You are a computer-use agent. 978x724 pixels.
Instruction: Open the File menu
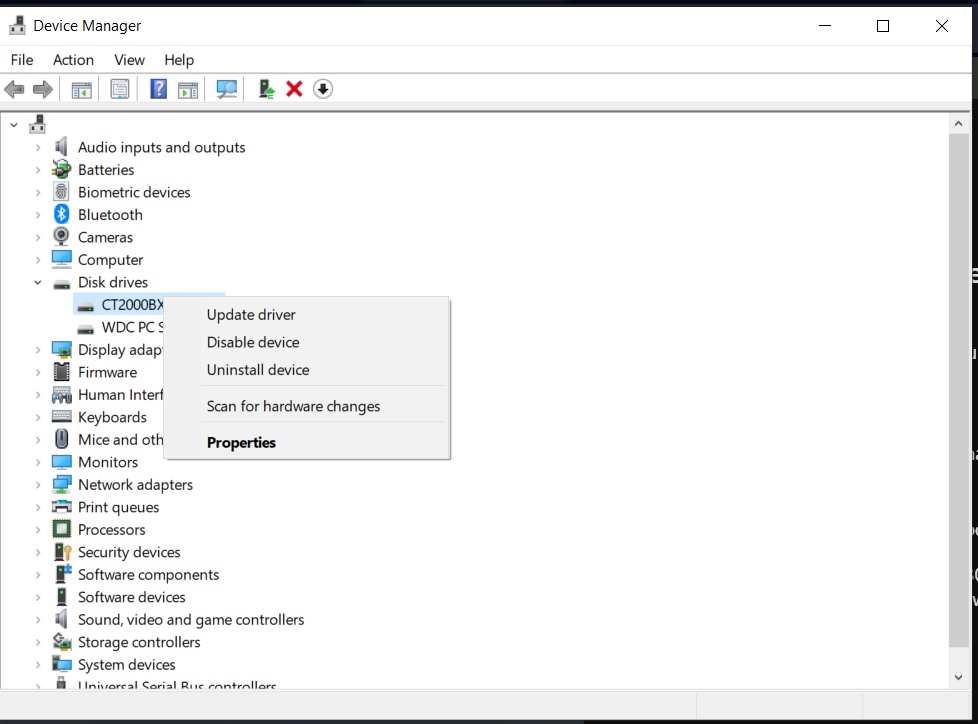[x=22, y=60]
